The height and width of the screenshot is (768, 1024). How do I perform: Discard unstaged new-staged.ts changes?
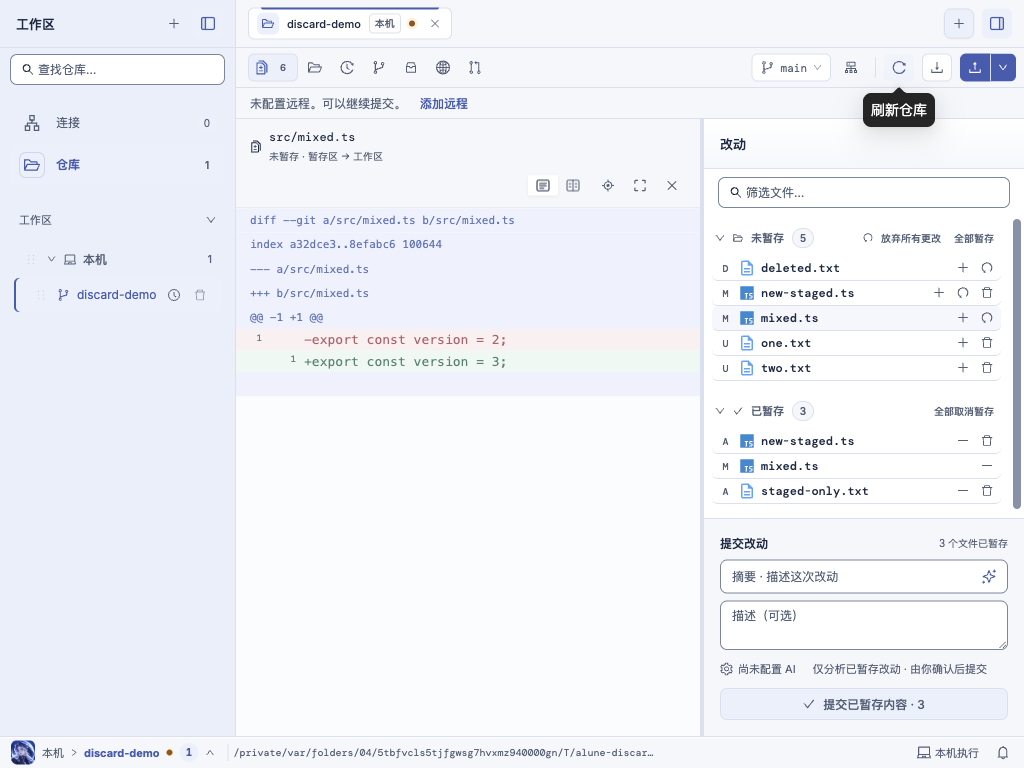[x=963, y=293]
